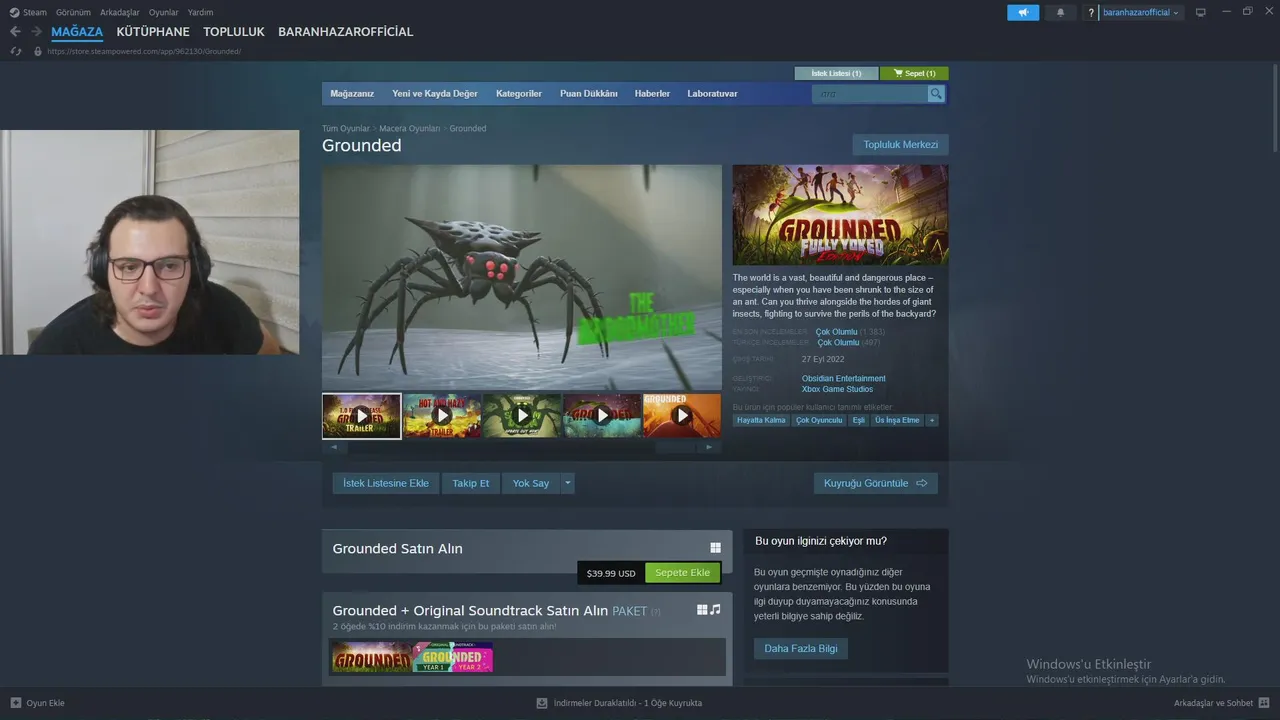This screenshot has width=1280, height=720.
Task: Click Yok Say ignore button
Action: (x=531, y=483)
